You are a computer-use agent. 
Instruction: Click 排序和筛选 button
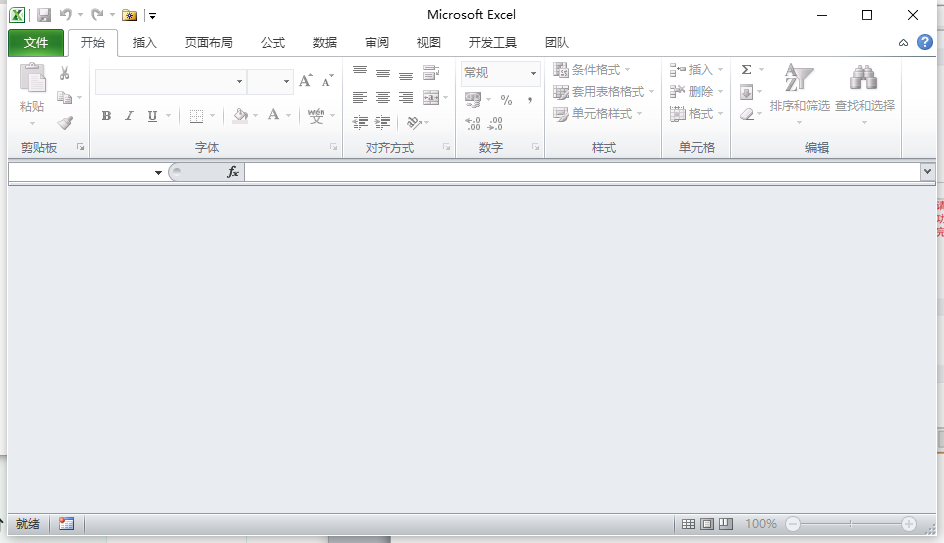[800, 93]
